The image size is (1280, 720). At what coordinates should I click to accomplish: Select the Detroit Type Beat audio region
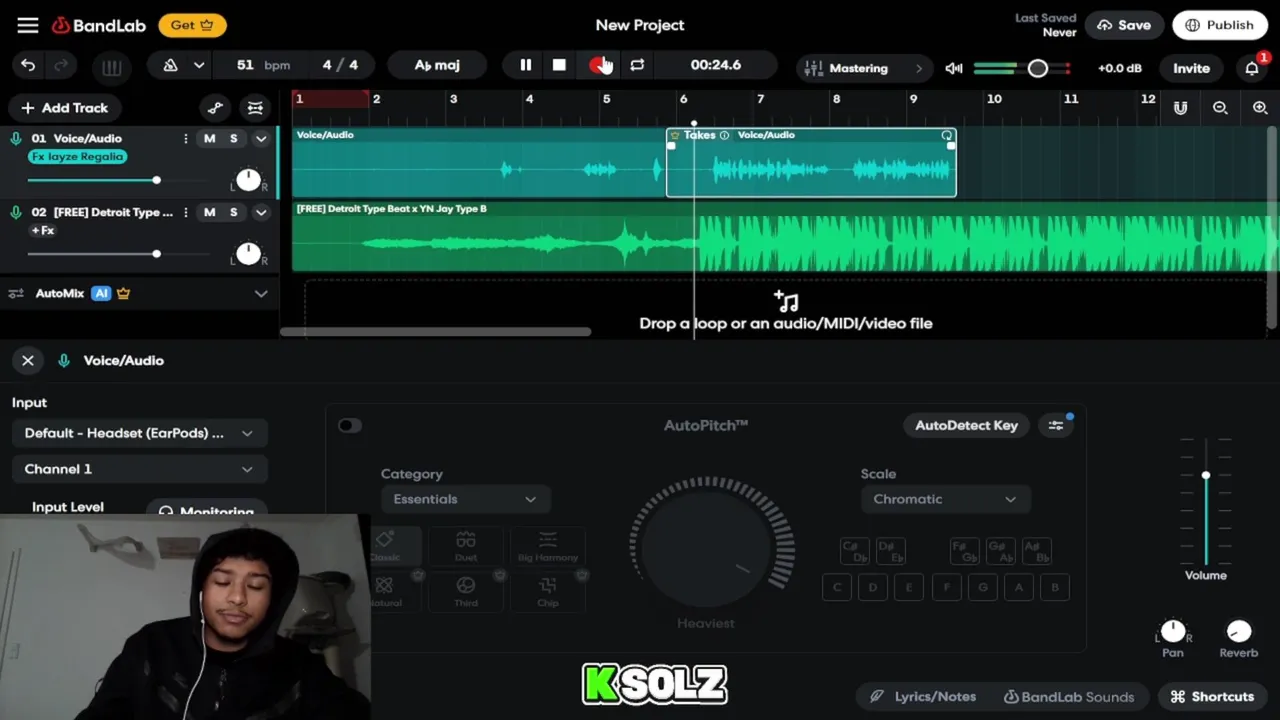(784, 237)
